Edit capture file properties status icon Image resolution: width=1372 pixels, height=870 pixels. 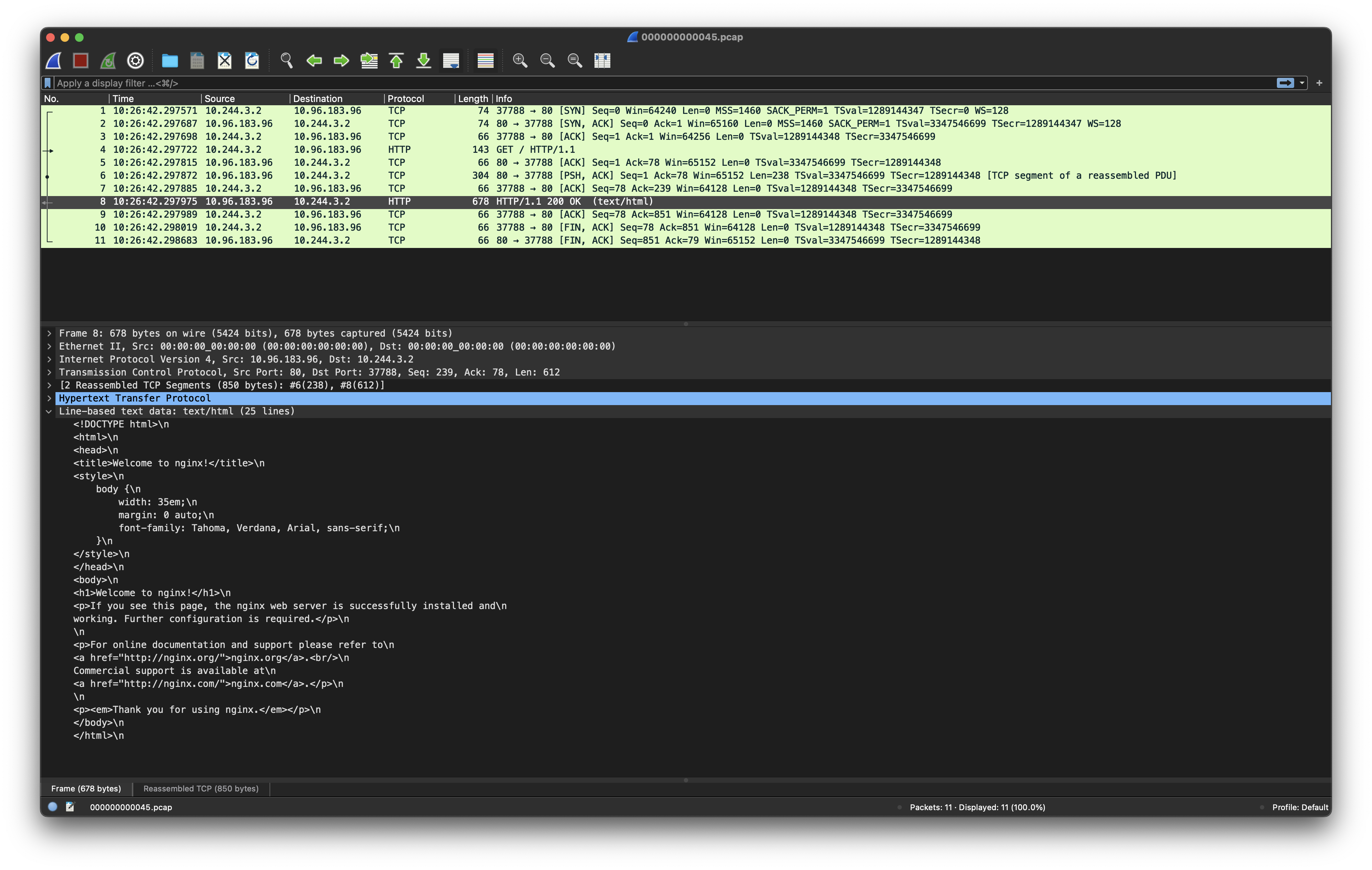tap(70, 807)
